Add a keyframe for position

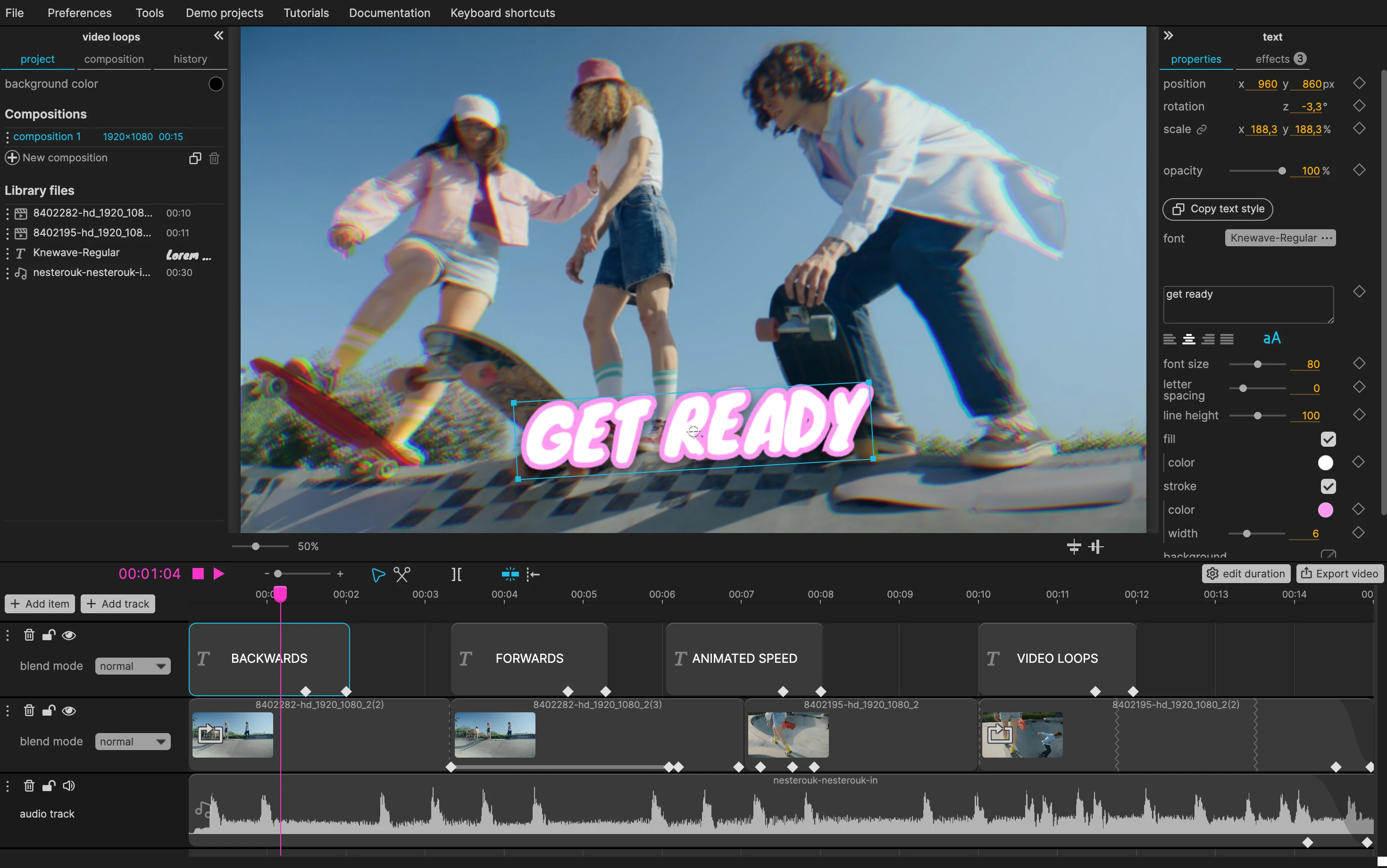pyautogui.click(x=1359, y=83)
